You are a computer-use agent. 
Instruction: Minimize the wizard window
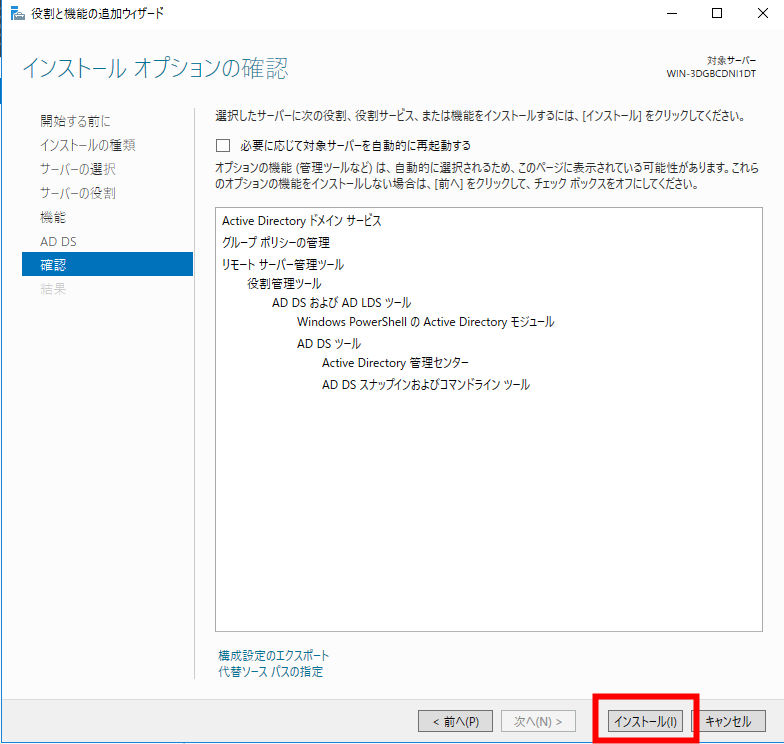pos(672,14)
